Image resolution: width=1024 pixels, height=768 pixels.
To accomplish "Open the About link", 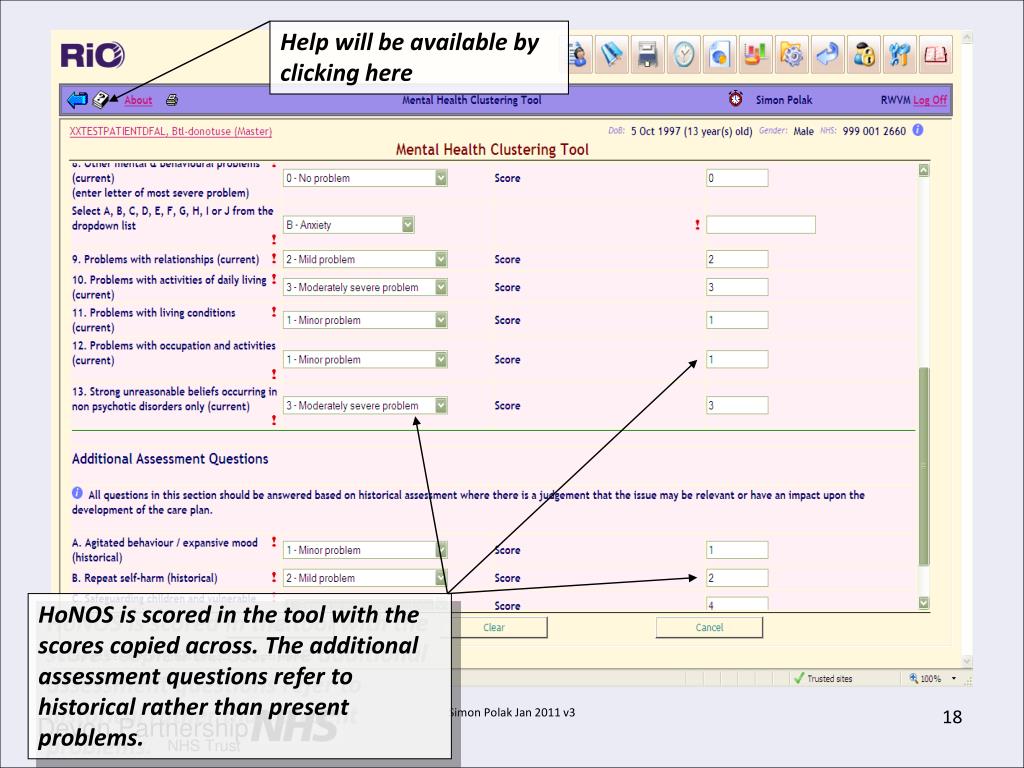I will tap(138, 100).
